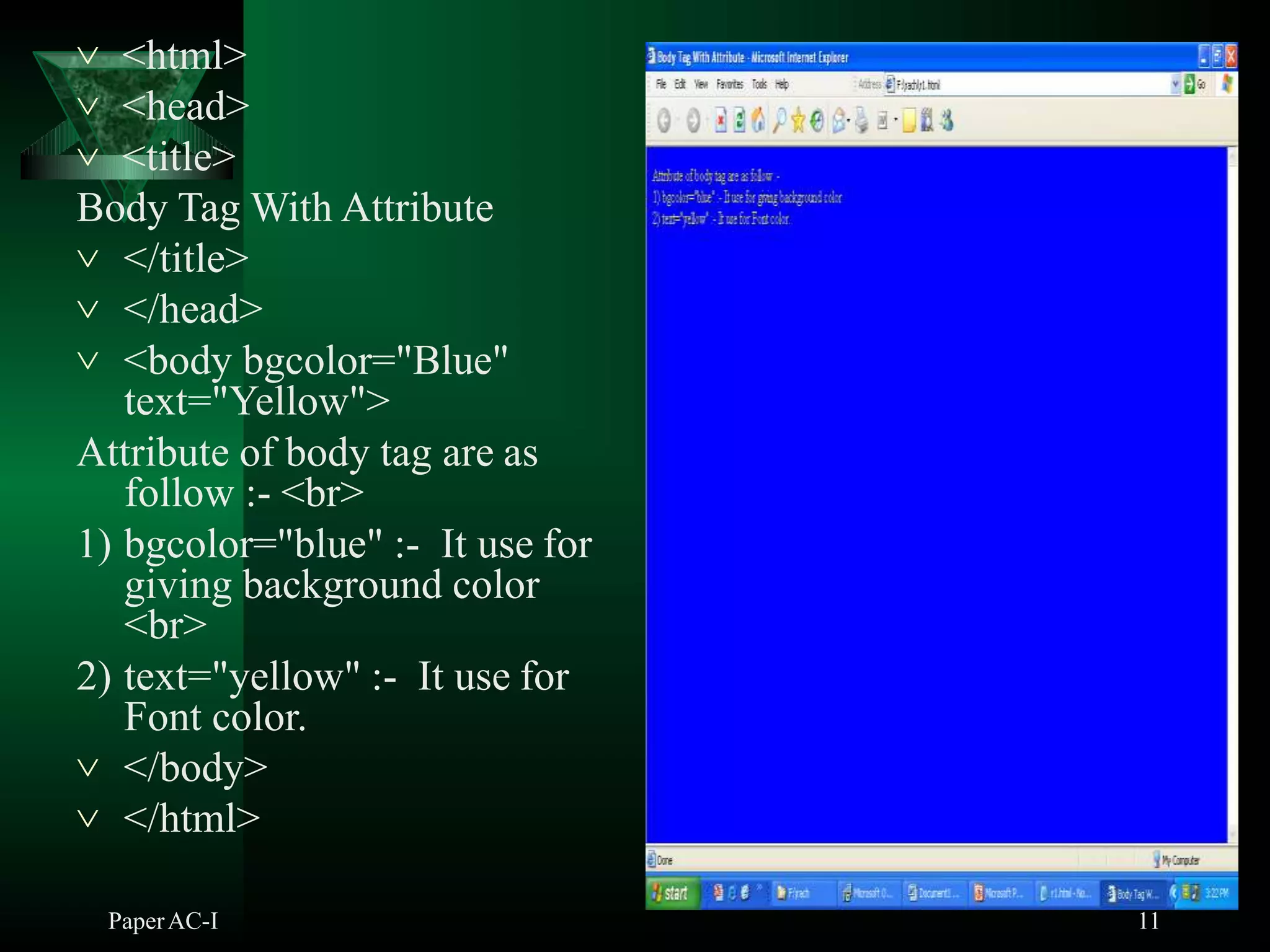Switch to Microsoft O... taskbar button
Screen dimensions: 1270x952
pos(868,892)
